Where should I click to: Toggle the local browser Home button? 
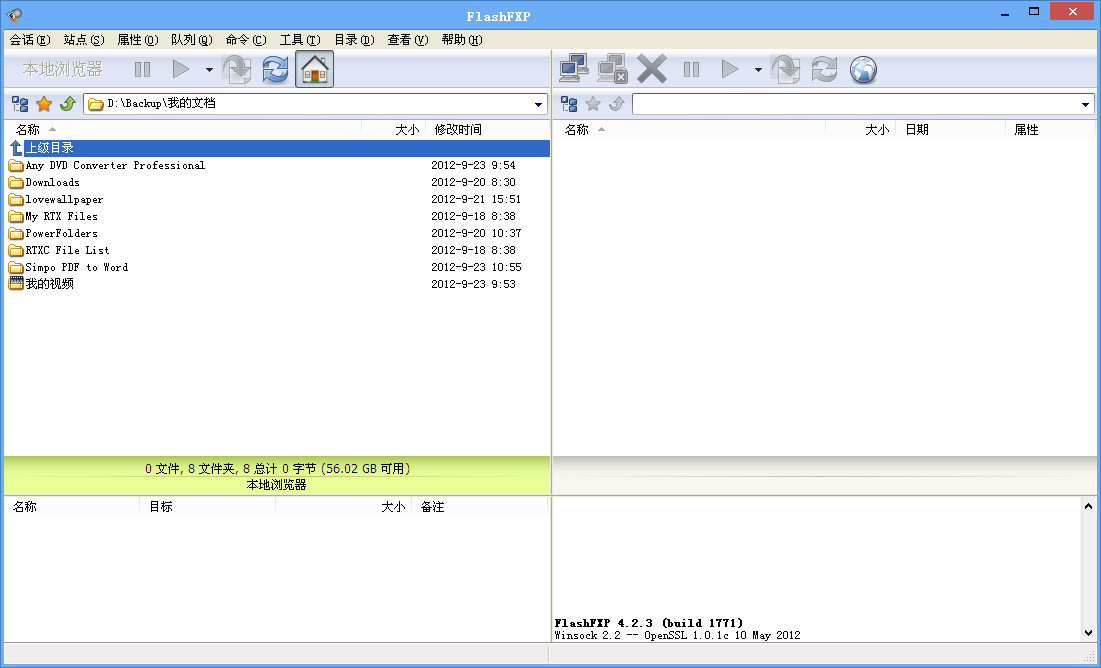[x=314, y=70]
